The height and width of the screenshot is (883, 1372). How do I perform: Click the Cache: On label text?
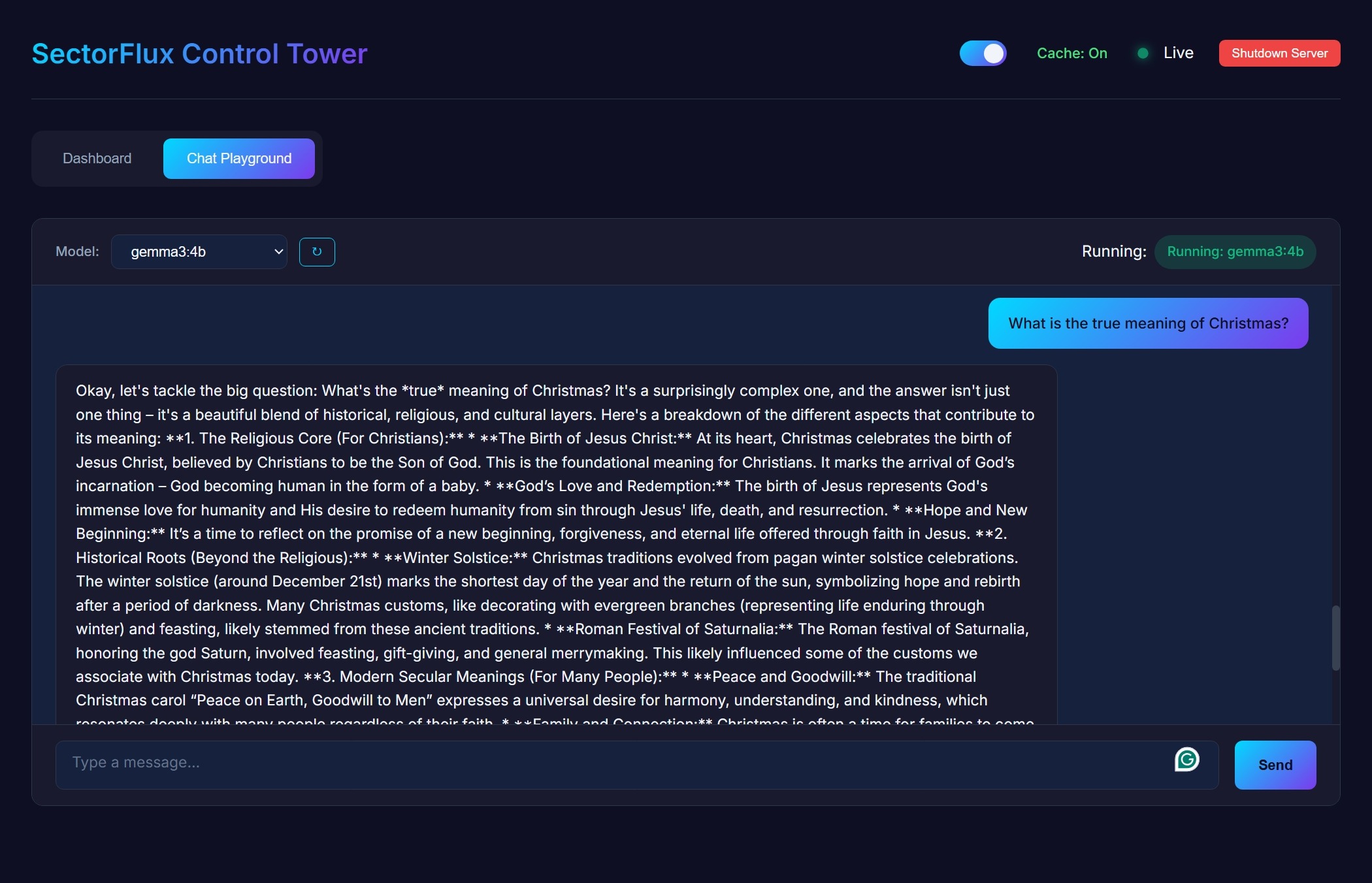[1071, 53]
